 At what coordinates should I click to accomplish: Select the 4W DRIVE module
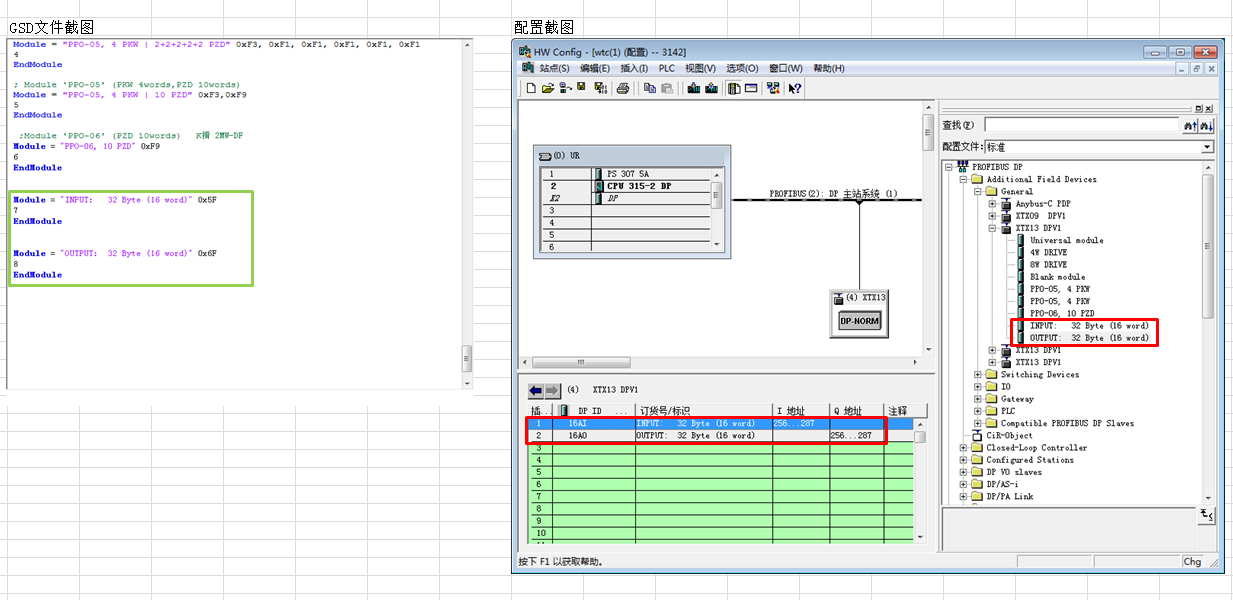coord(1048,252)
